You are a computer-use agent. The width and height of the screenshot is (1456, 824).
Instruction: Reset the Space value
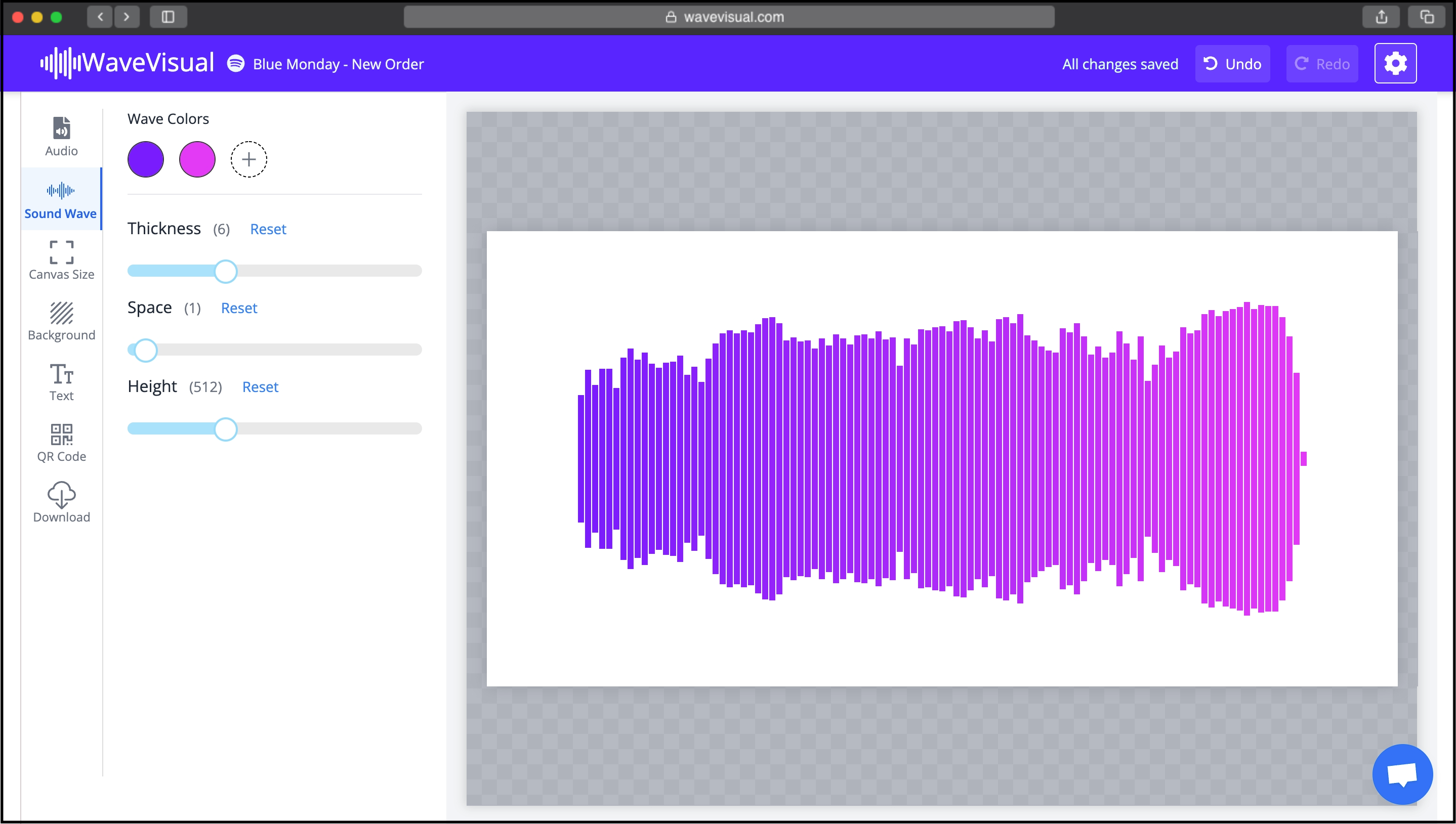(x=238, y=308)
